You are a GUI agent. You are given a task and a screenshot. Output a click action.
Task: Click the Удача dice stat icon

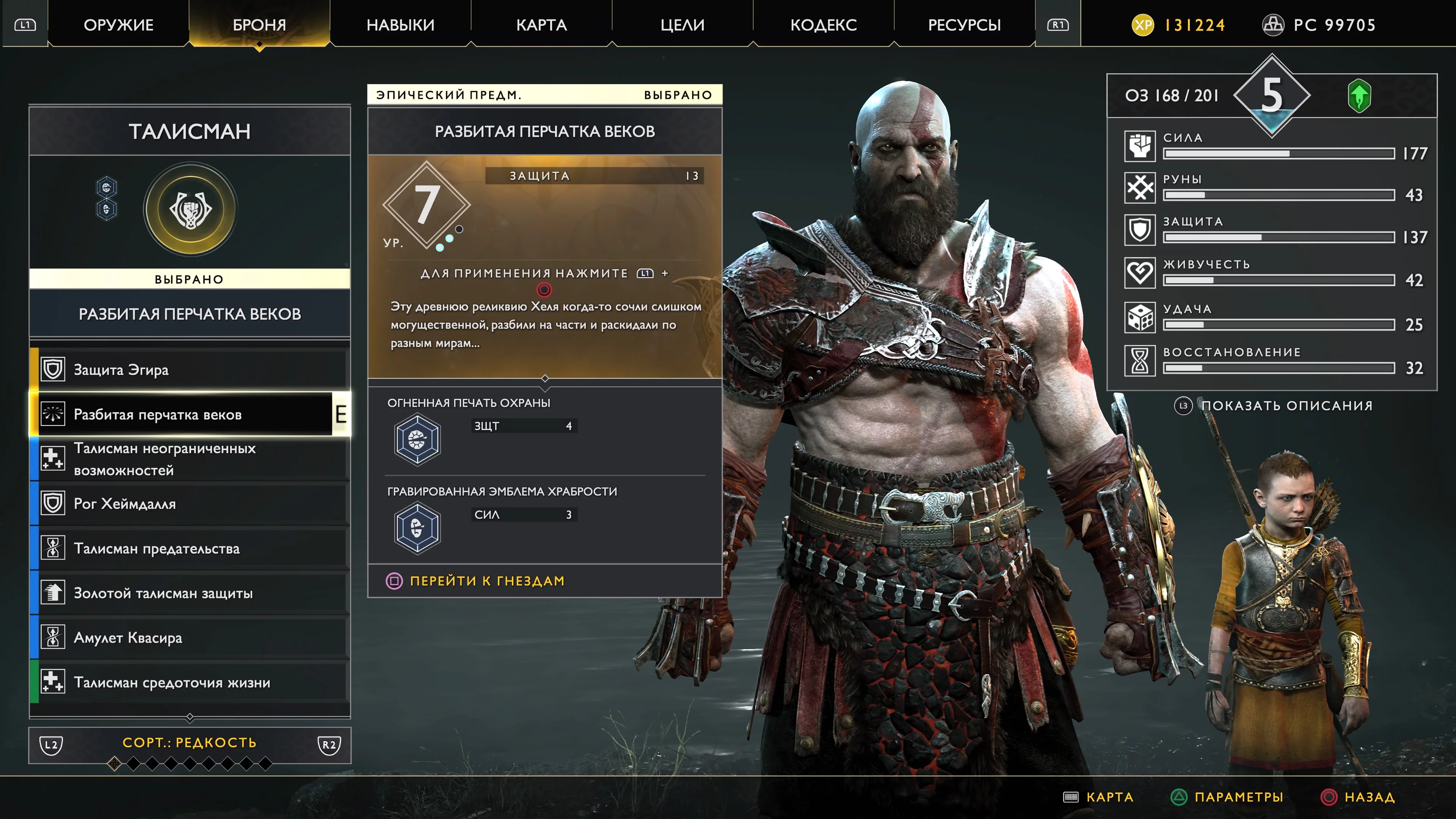(x=1139, y=318)
